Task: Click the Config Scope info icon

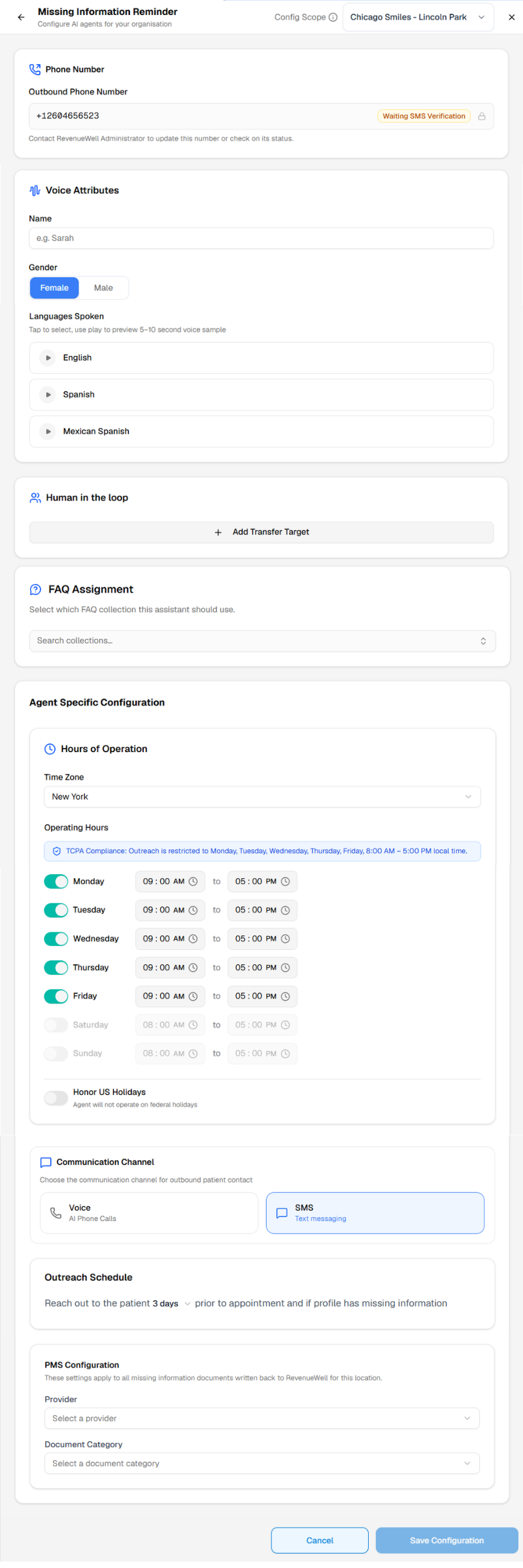Action: click(x=333, y=18)
